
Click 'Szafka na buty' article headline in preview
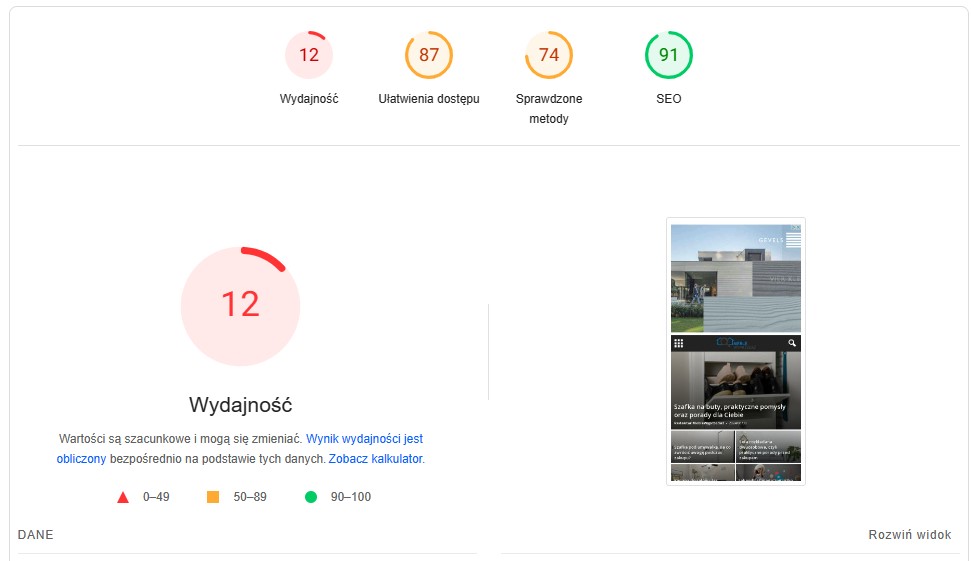coord(730,411)
